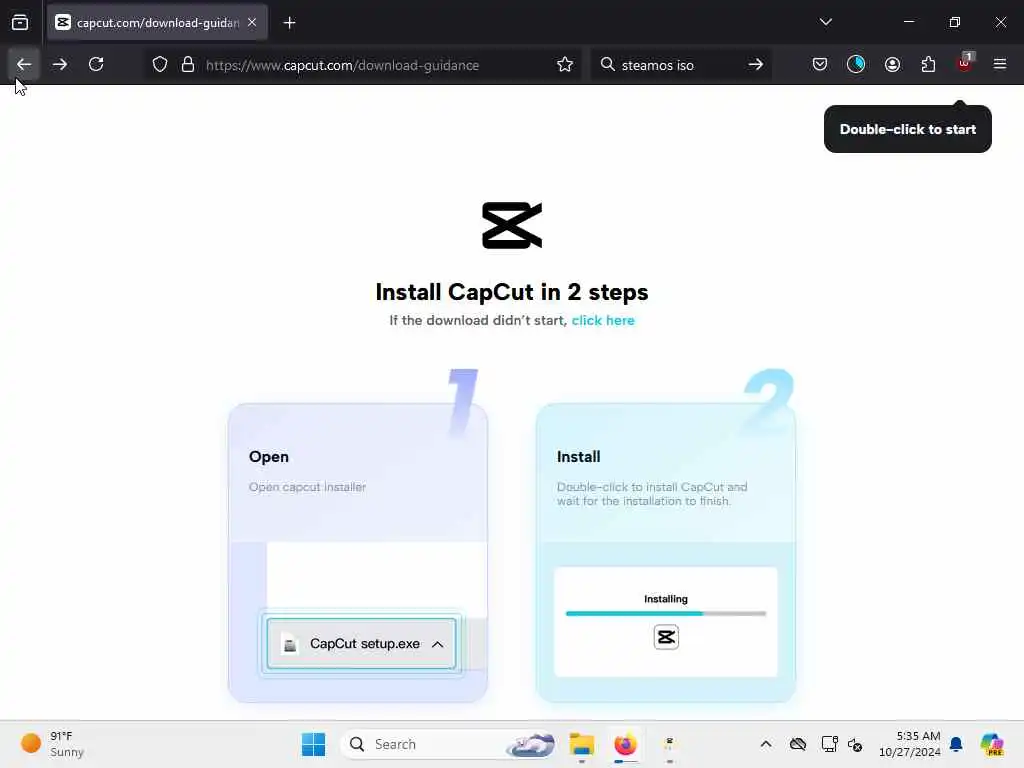Open downloads progress indicator

(x=856, y=64)
